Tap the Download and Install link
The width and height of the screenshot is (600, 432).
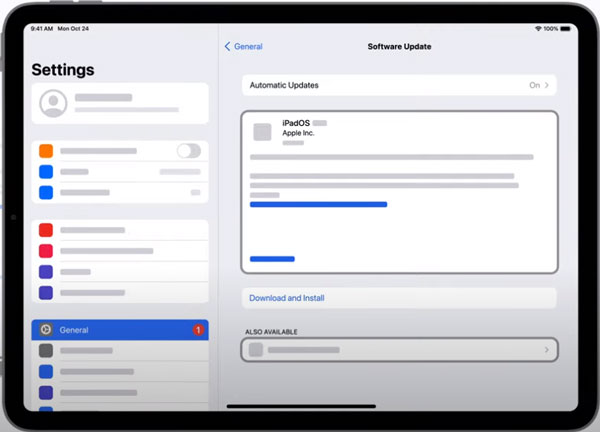tap(287, 298)
